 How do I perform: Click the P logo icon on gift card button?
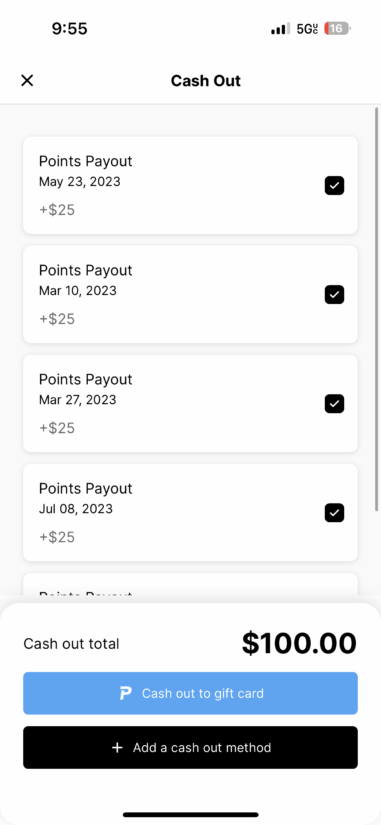click(125, 693)
